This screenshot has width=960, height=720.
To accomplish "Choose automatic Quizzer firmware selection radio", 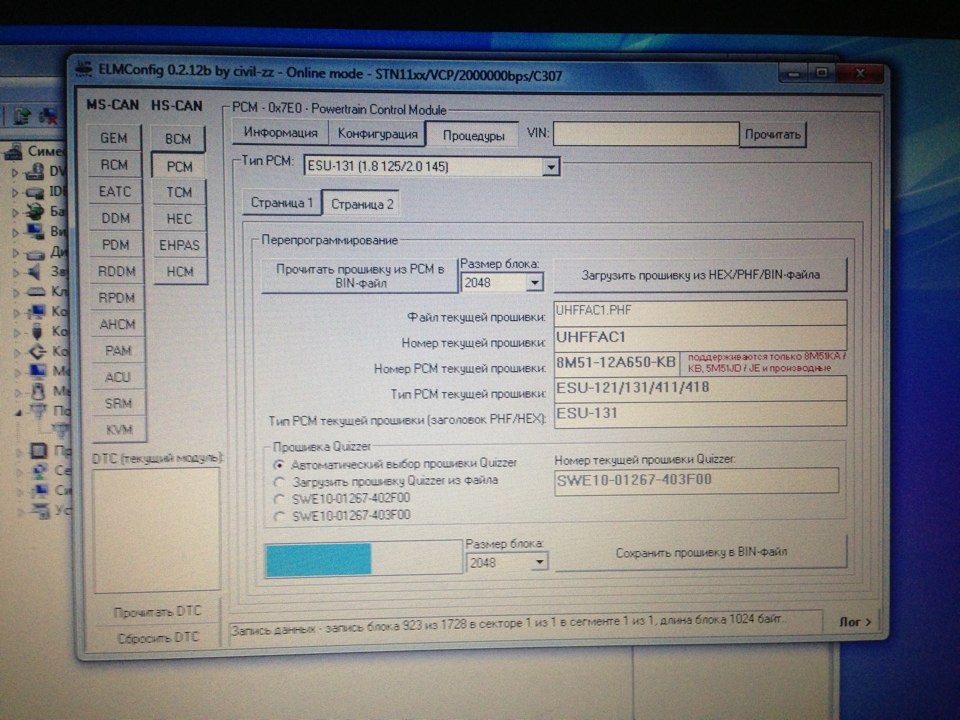I will point(279,465).
